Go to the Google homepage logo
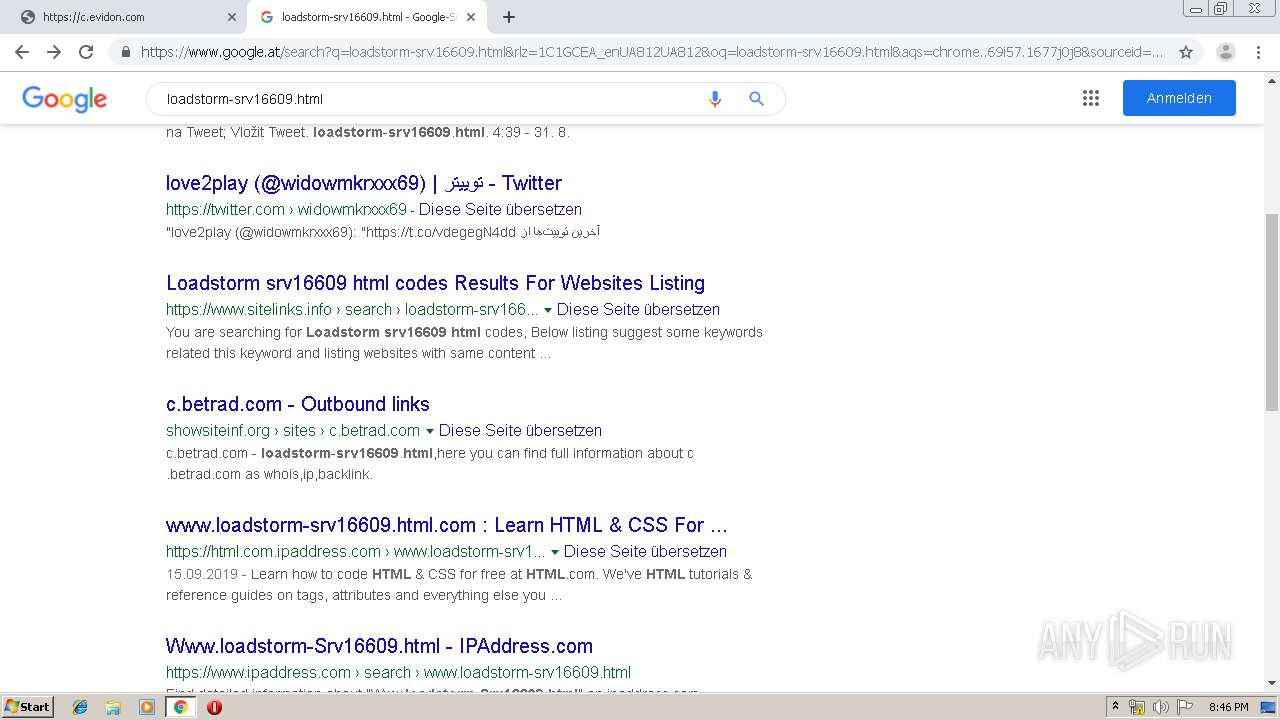 pos(64,99)
